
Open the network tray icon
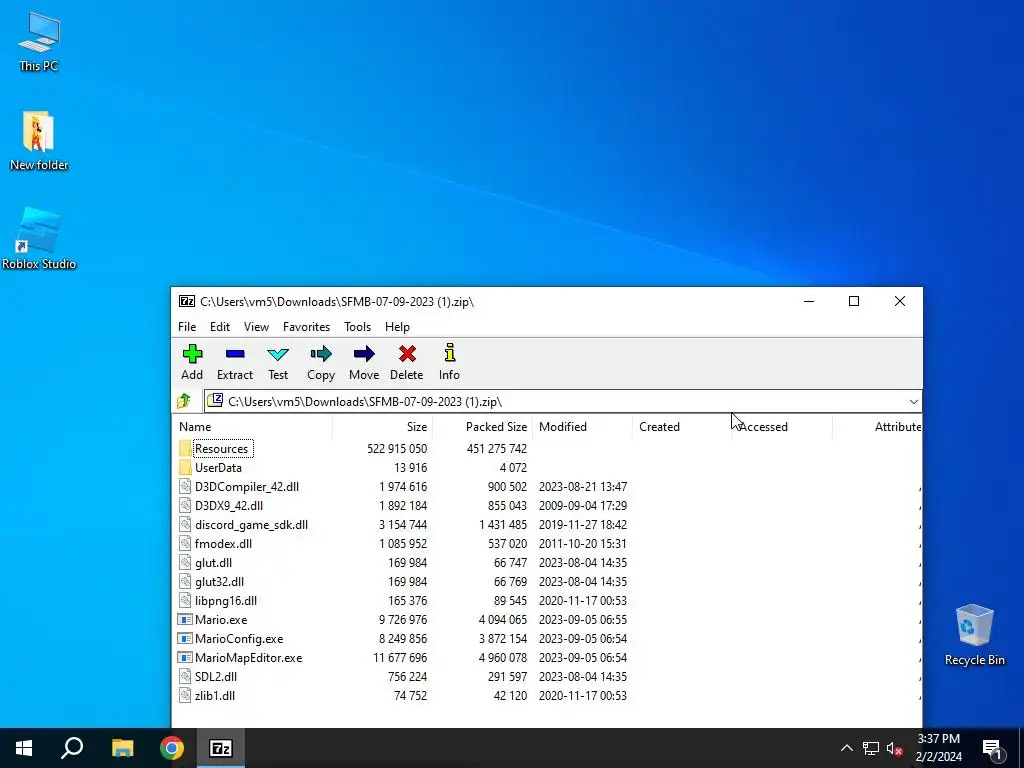(x=870, y=748)
